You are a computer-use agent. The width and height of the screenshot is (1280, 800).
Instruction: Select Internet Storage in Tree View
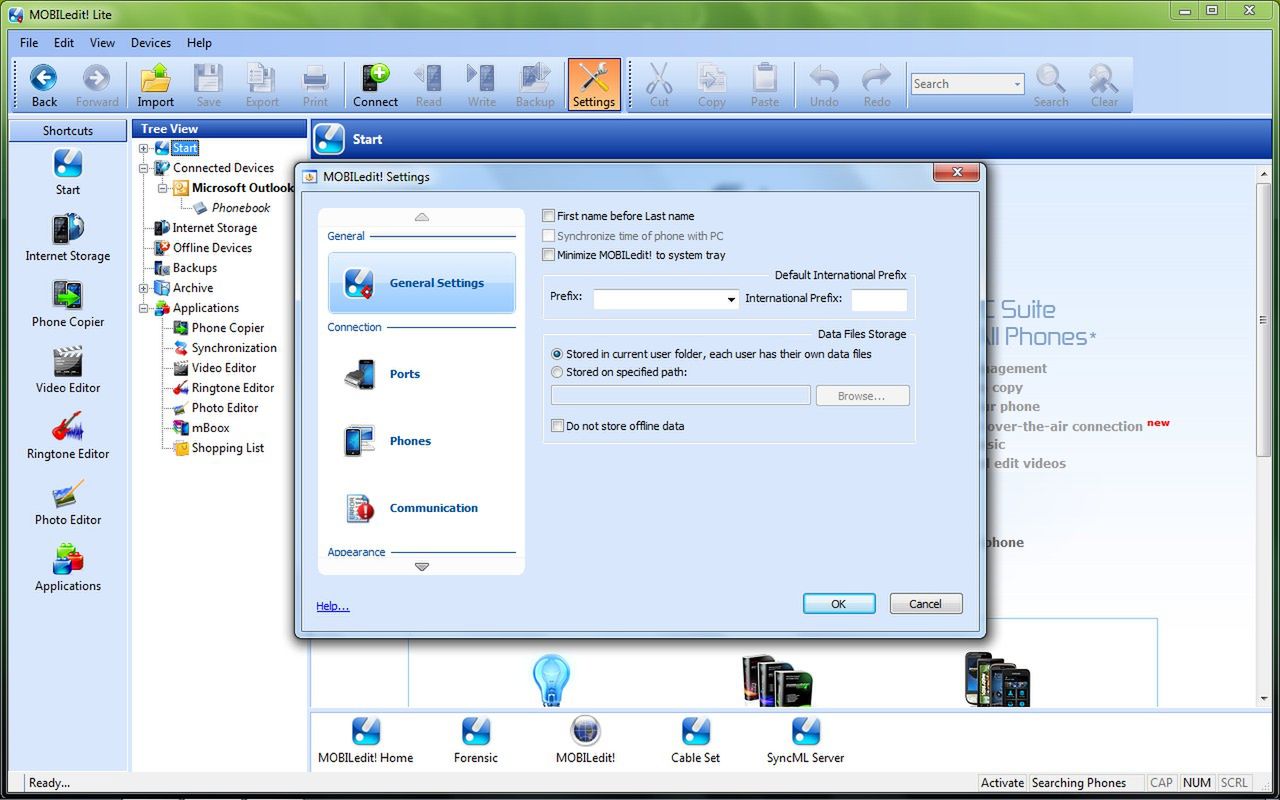click(x=215, y=228)
